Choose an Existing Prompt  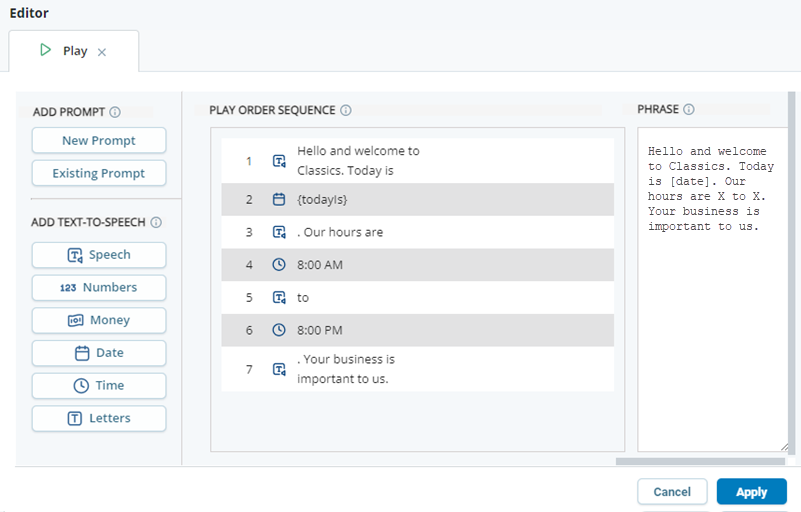pyautogui.click(x=99, y=173)
